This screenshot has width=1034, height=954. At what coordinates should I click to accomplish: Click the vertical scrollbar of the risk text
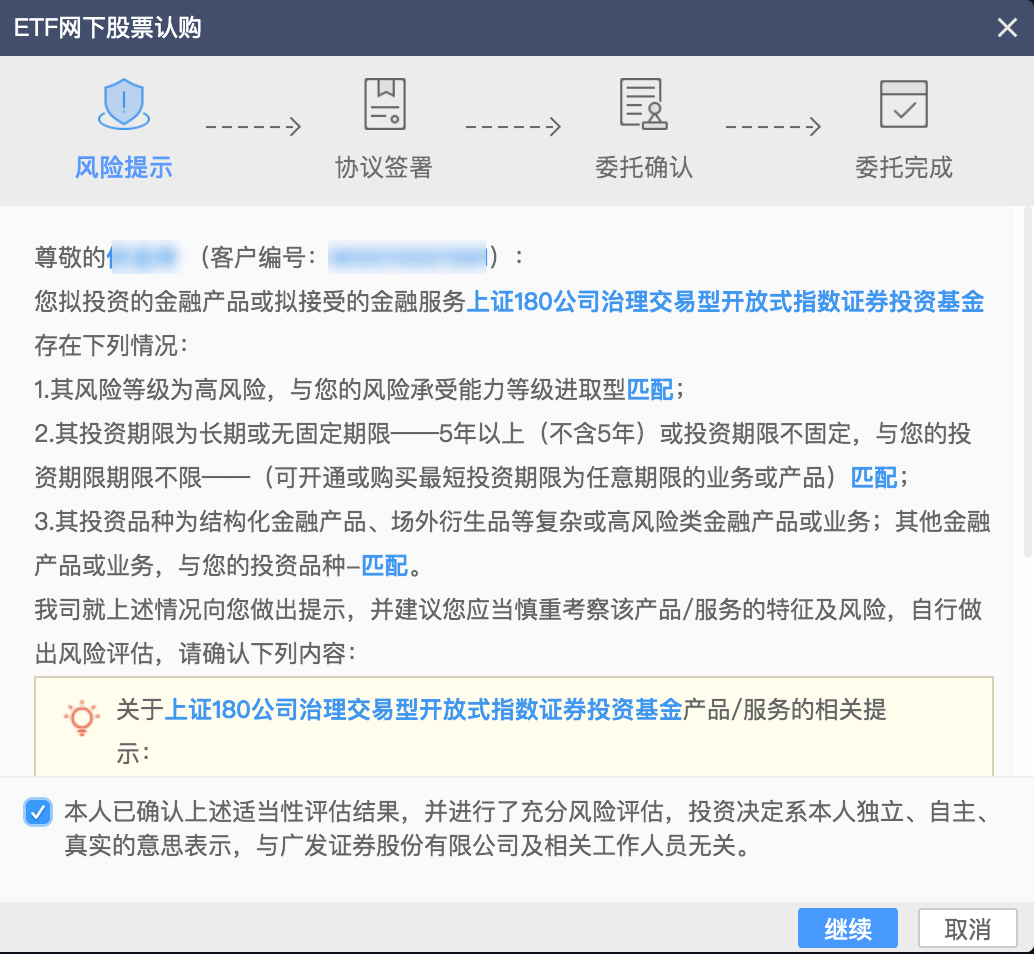pos(1027,380)
